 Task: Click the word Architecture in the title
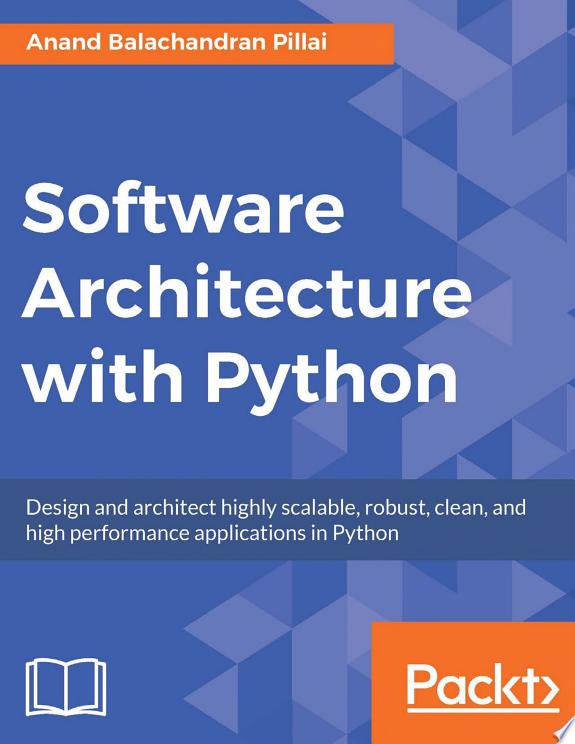246,291
